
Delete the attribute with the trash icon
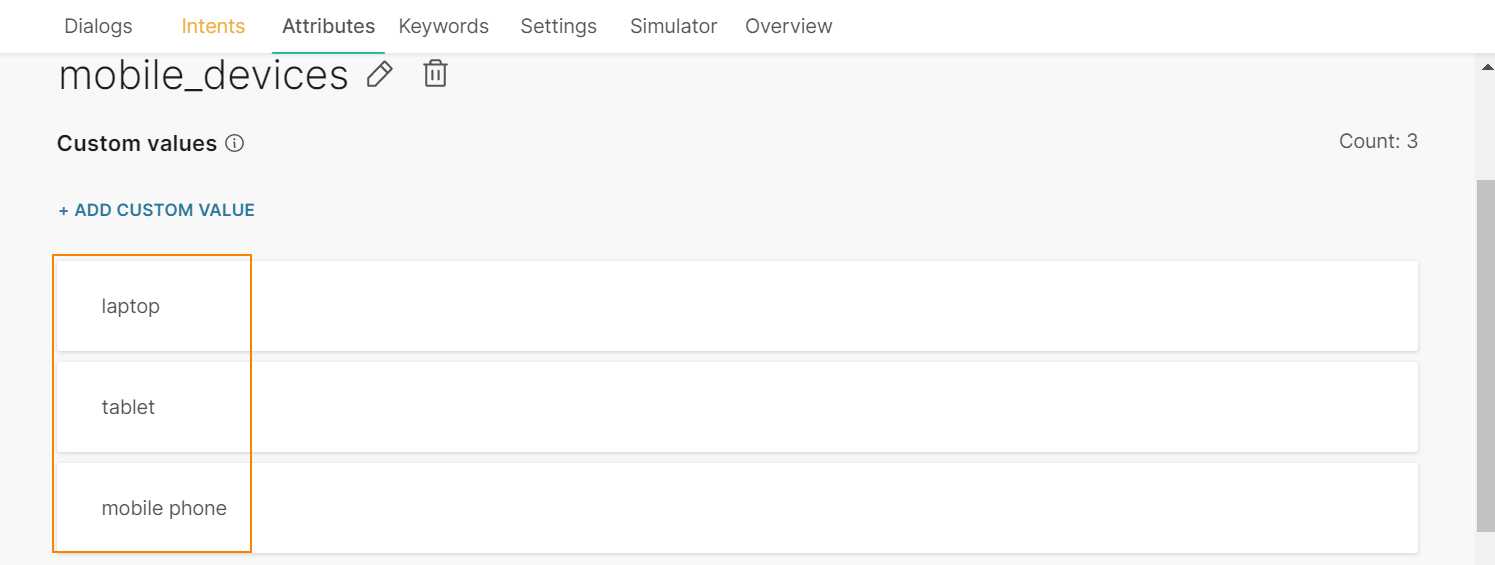(435, 74)
